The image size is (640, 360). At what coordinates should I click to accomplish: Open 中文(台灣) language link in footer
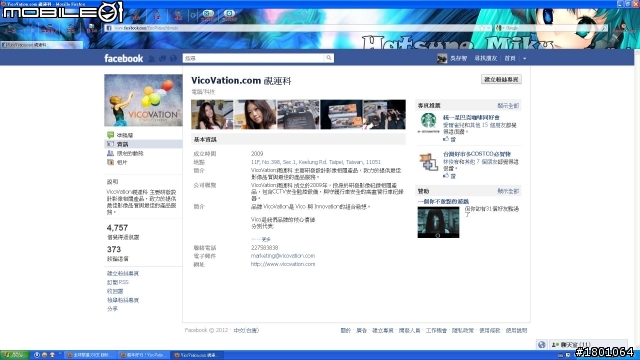[x=246, y=330]
